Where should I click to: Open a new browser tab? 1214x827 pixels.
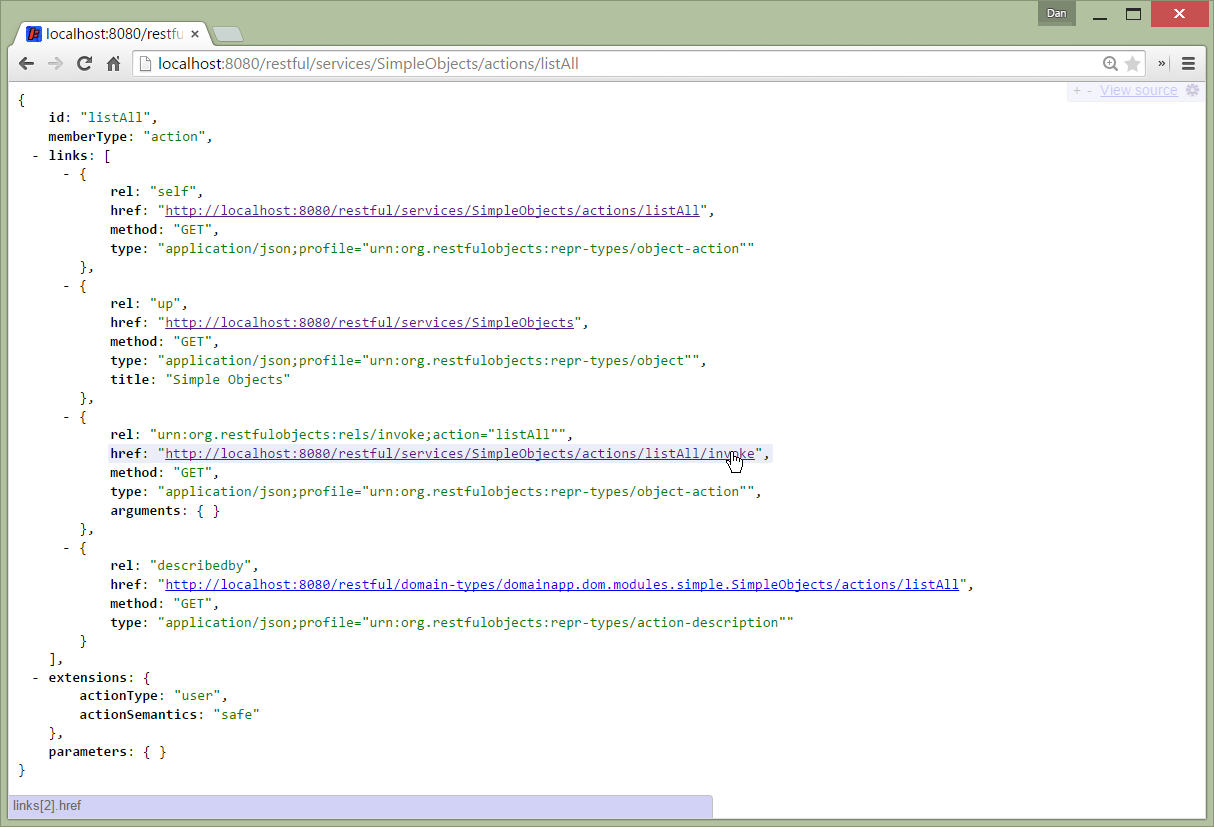(228, 35)
